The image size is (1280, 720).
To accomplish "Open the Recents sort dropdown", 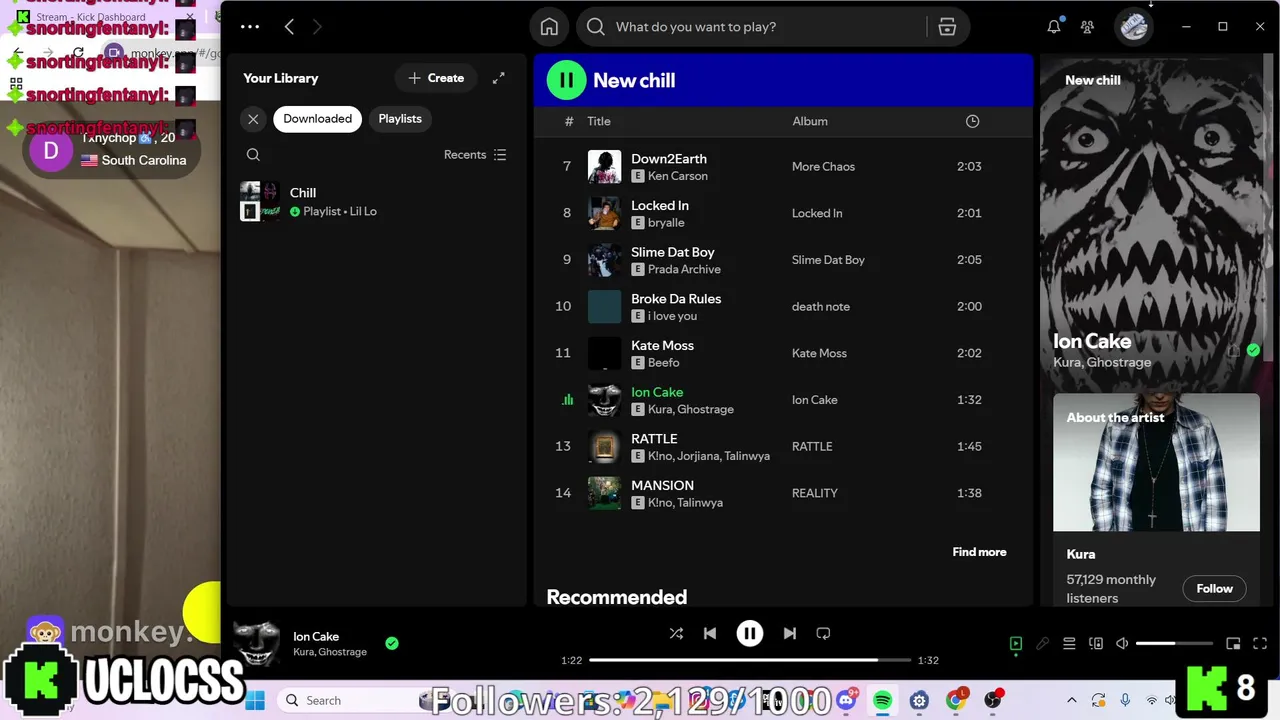I will pos(475,155).
